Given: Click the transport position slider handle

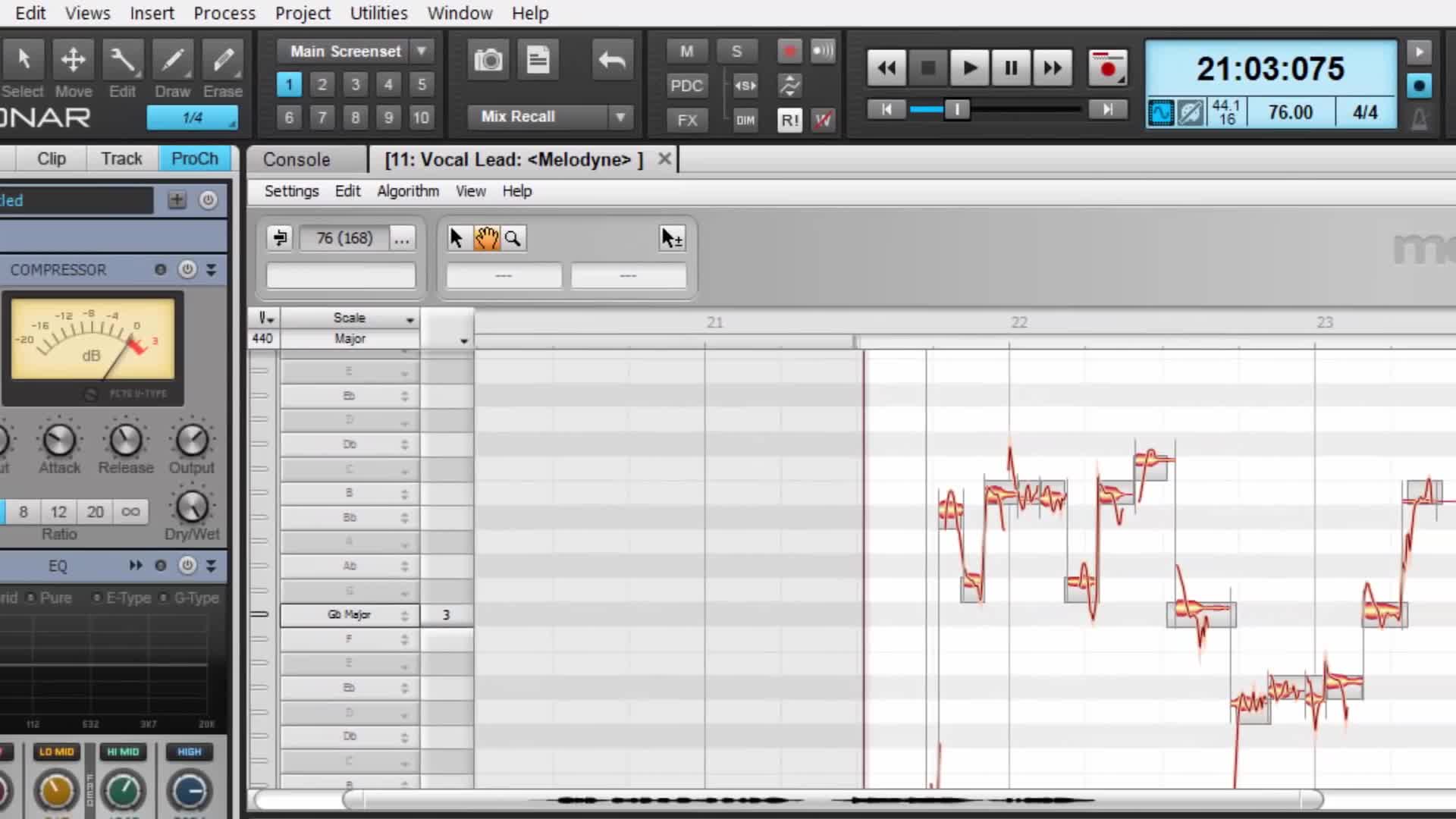Looking at the screenshot, I should (x=957, y=110).
